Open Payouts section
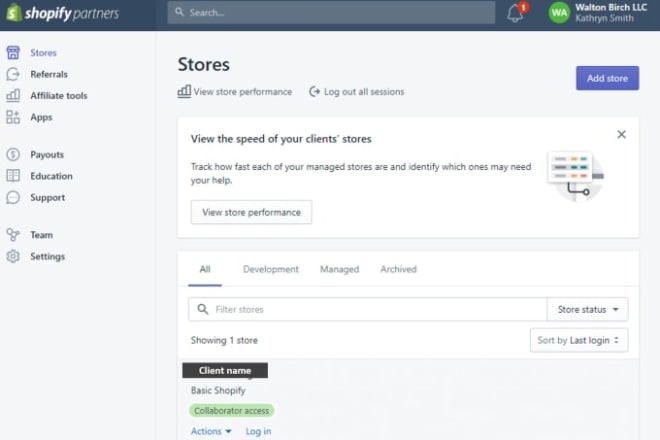 [47, 155]
